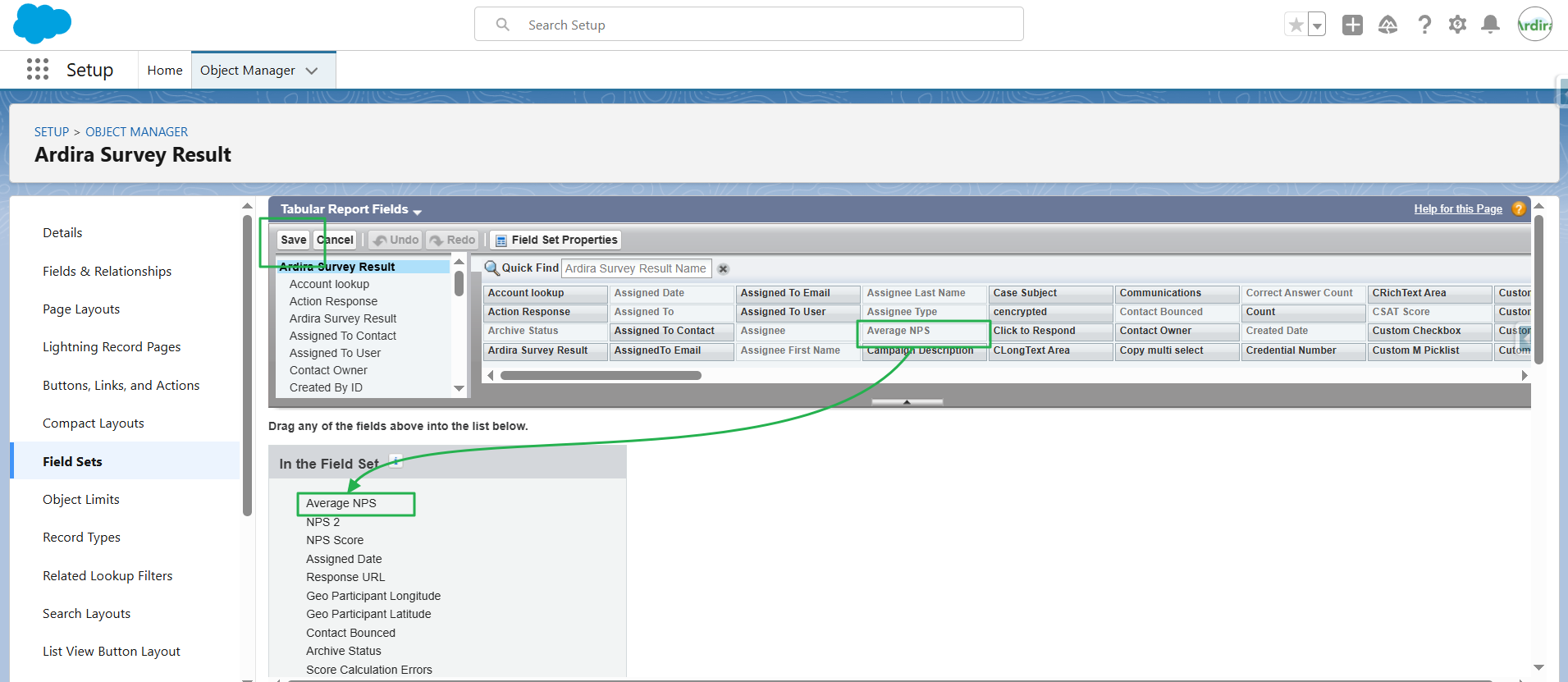Click the SETUP breadcrumb link
The image size is (1568, 682).
52,132
